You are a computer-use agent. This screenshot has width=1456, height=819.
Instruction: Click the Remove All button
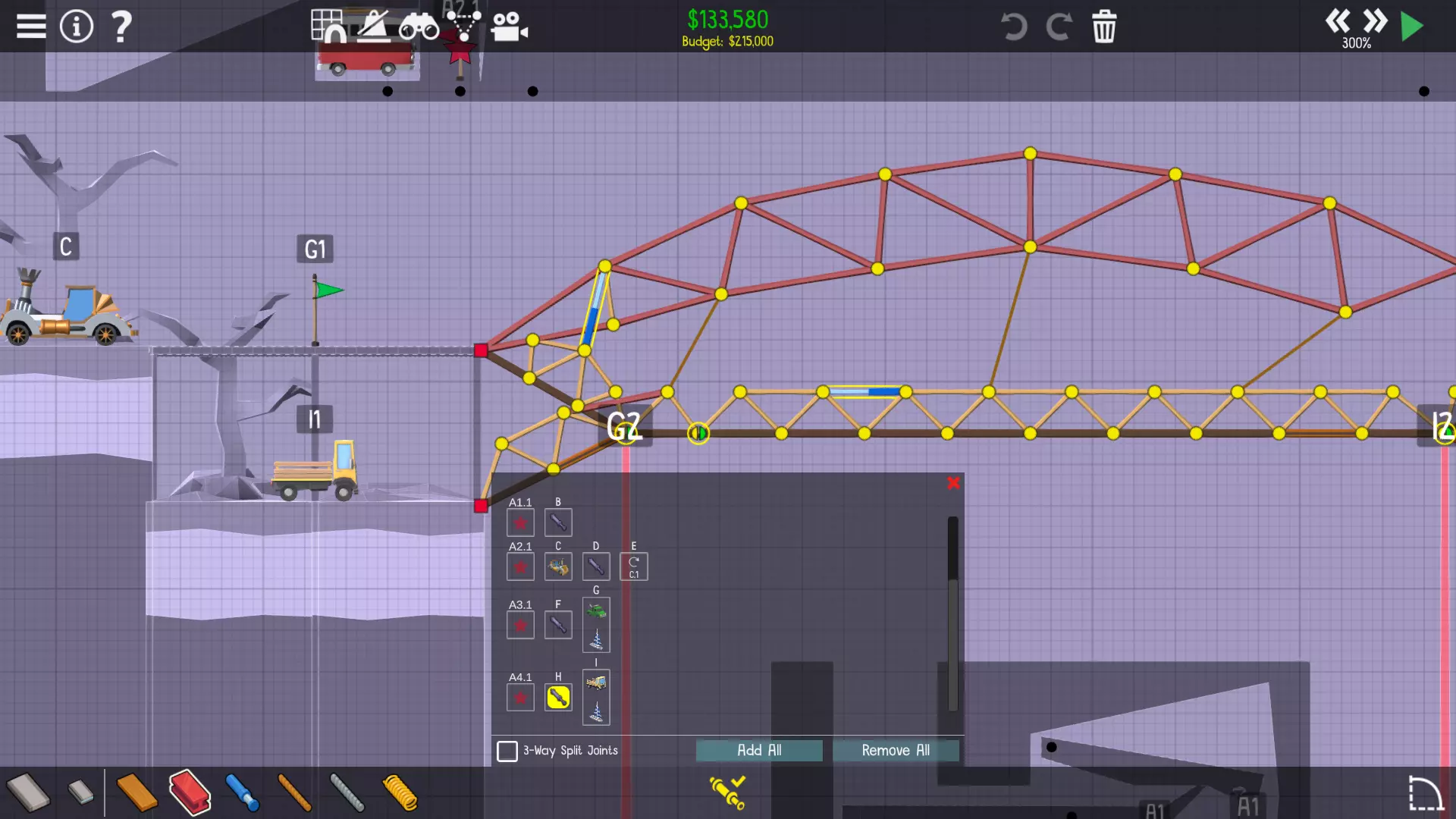(x=896, y=750)
